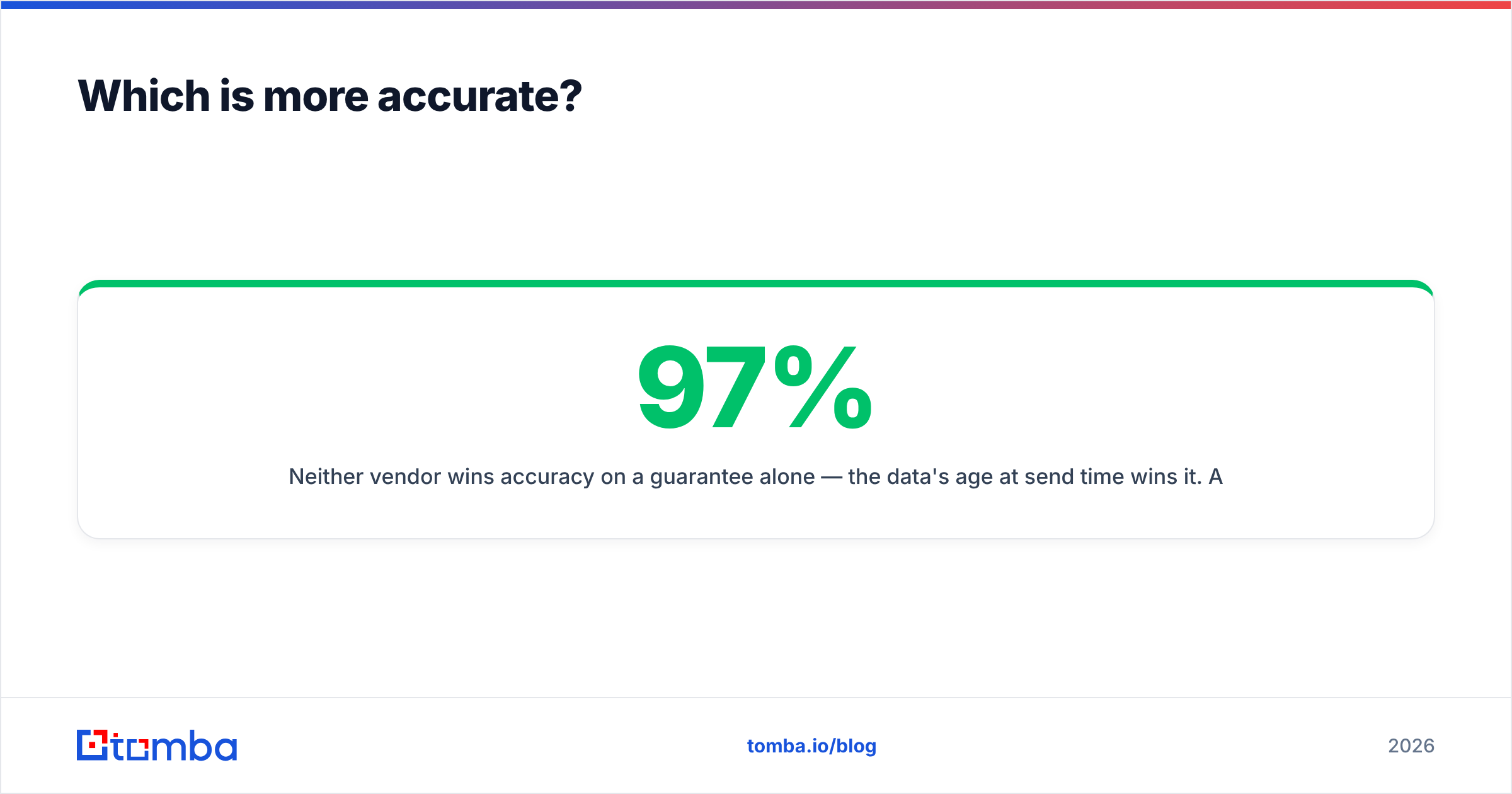Click the 2026 year label
Screen dimensions: 1512x794
[1411, 746]
